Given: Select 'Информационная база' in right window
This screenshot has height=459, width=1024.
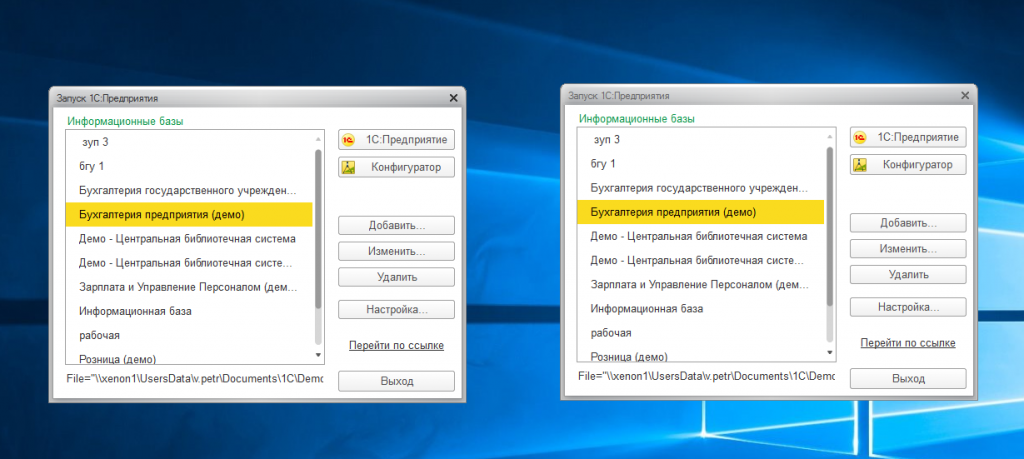Looking at the screenshot, I should click(701, 308).
